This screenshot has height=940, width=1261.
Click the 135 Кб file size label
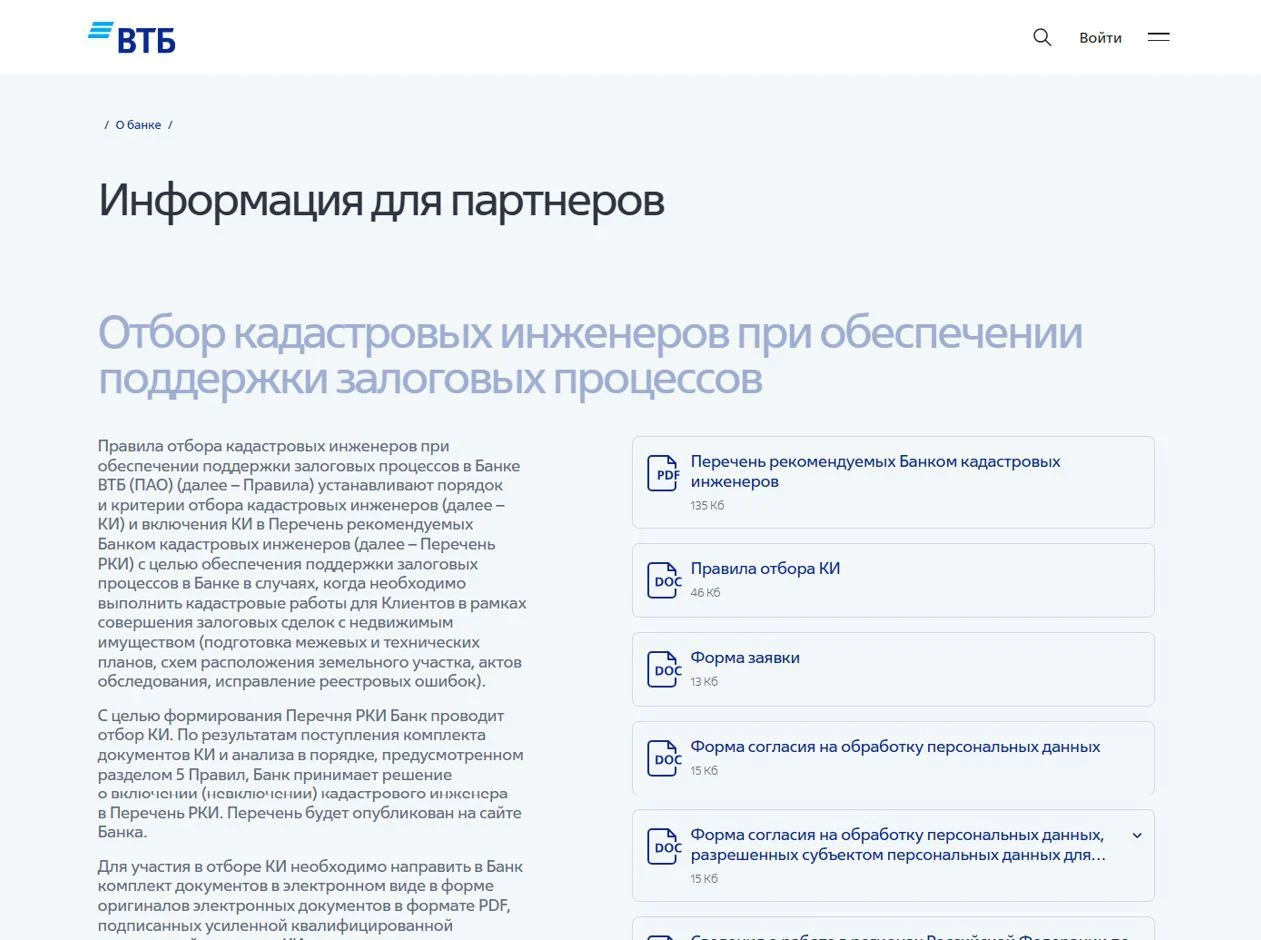707,505
